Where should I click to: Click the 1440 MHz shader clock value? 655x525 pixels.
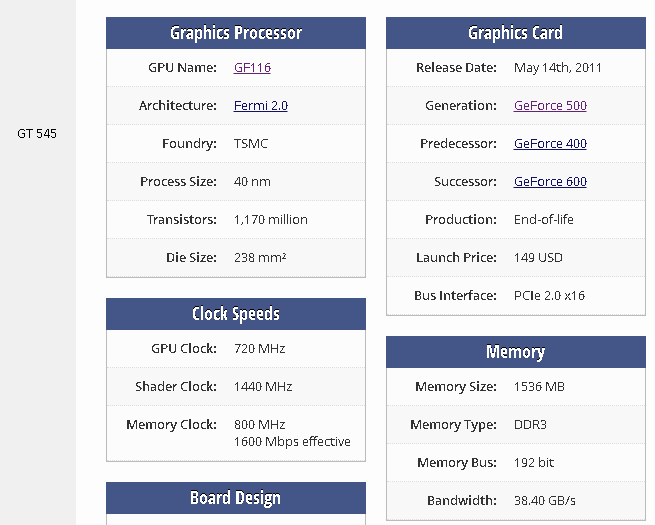tap(263, 387)
